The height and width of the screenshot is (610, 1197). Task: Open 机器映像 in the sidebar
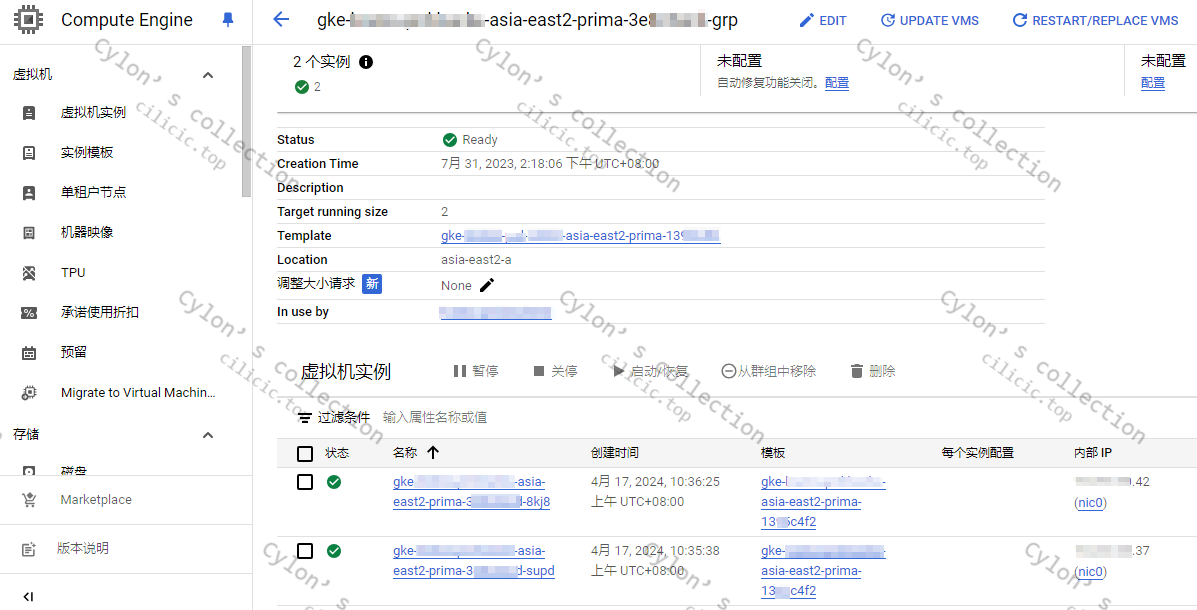point(87,232)
